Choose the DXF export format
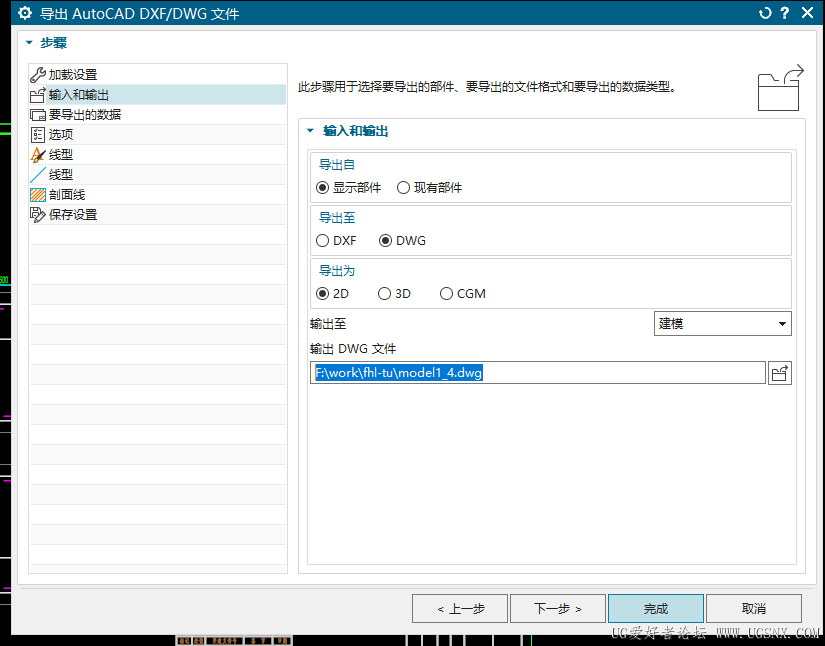 point(323,241)
